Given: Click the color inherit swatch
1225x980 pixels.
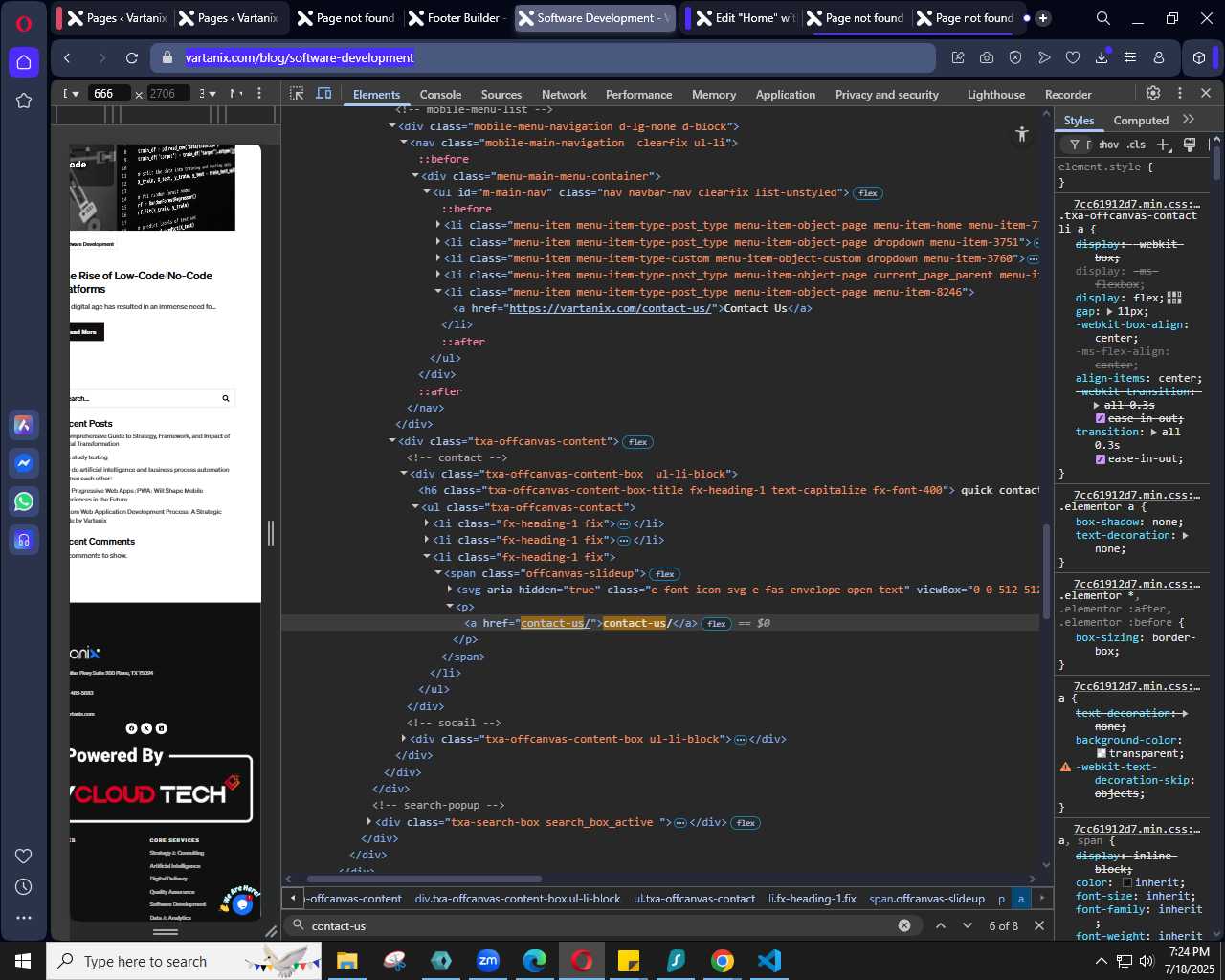Looking at the screenshot, I should tap(1127, 883).
